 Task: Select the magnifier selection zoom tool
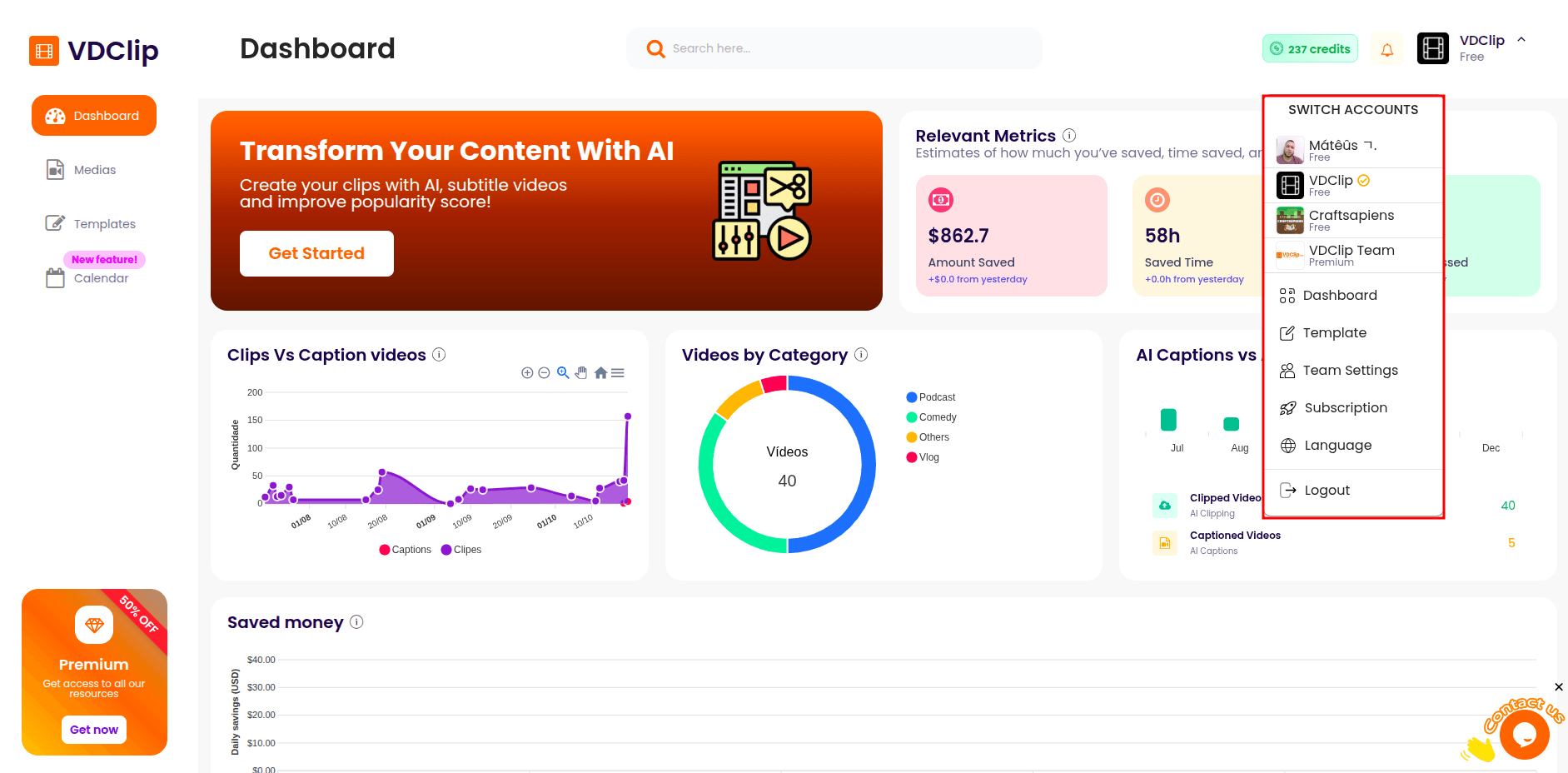point(563,372)
